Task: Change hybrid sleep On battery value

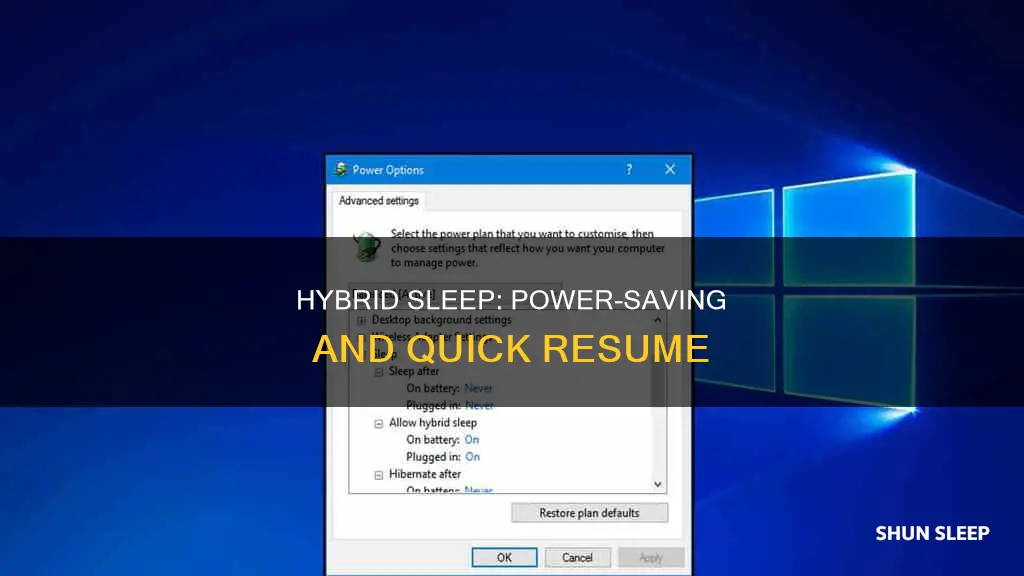Action: (x=472, y=440)
